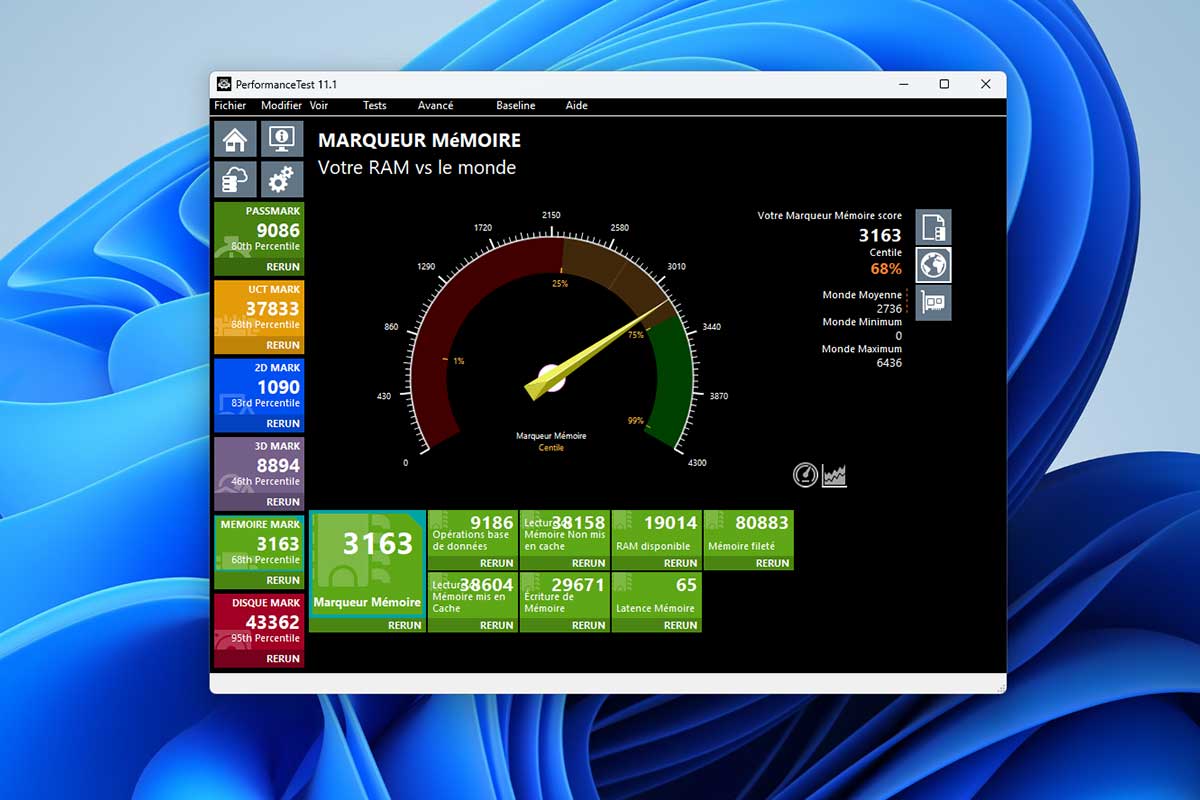Click the hardware card comparison icon
Image resolution: width=1200 pixels, height=800 pixels.
point(933,302)
